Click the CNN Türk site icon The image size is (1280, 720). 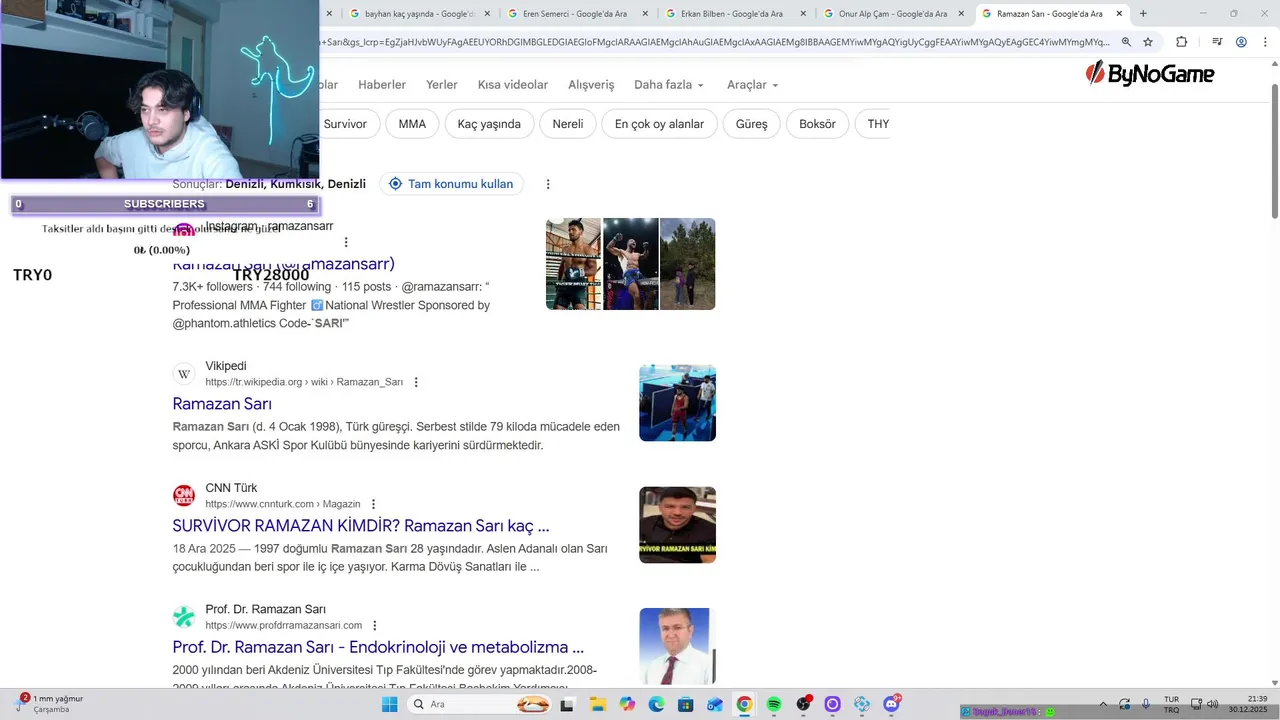[184, 496]
